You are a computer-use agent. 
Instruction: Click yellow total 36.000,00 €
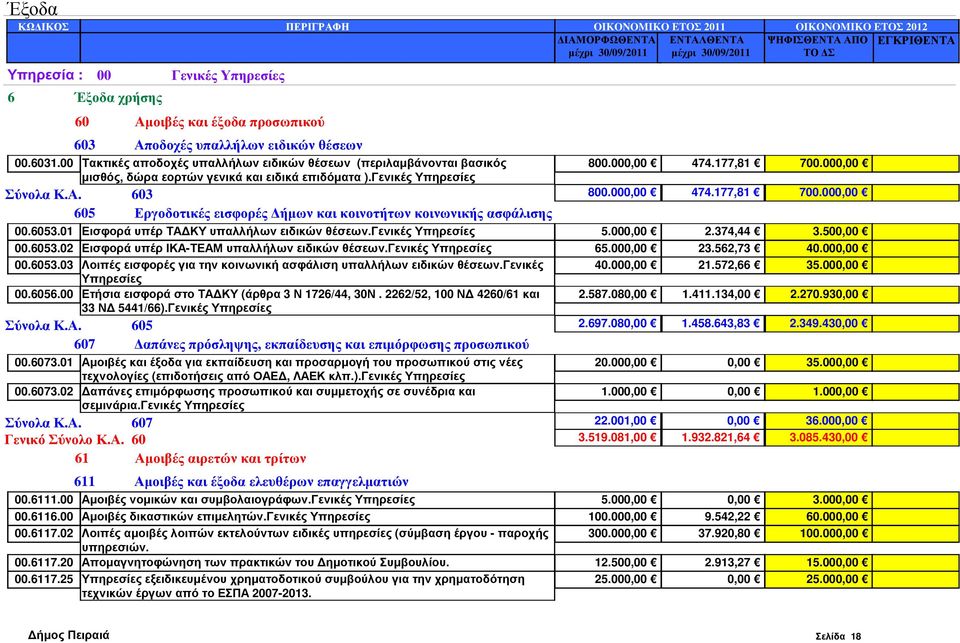point(819,421)
